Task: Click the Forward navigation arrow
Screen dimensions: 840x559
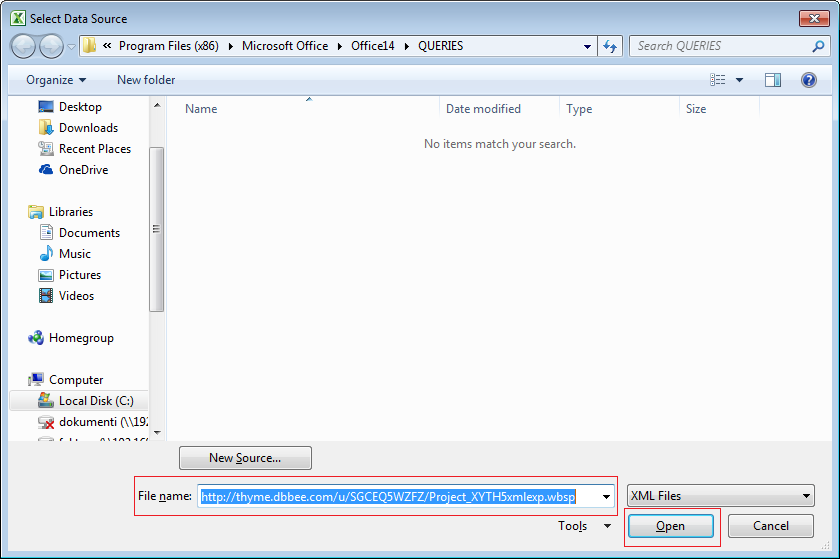Action: click(x=52, y=47)
